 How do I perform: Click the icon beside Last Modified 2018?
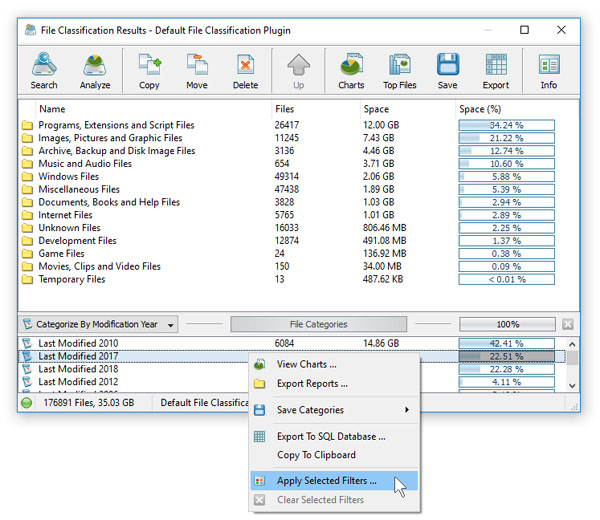pyautogui.click(x=27, y=369)
